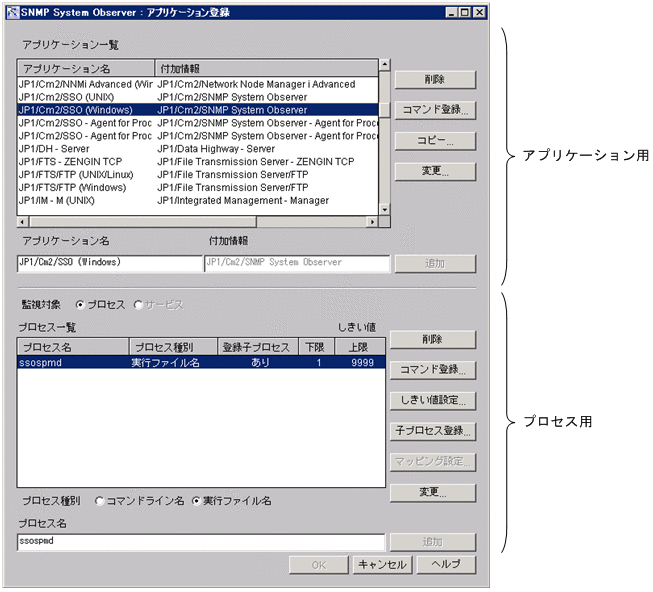Click the application 変更... button
The height and width of the screenshot is (592, 653).
pos(435,172)
